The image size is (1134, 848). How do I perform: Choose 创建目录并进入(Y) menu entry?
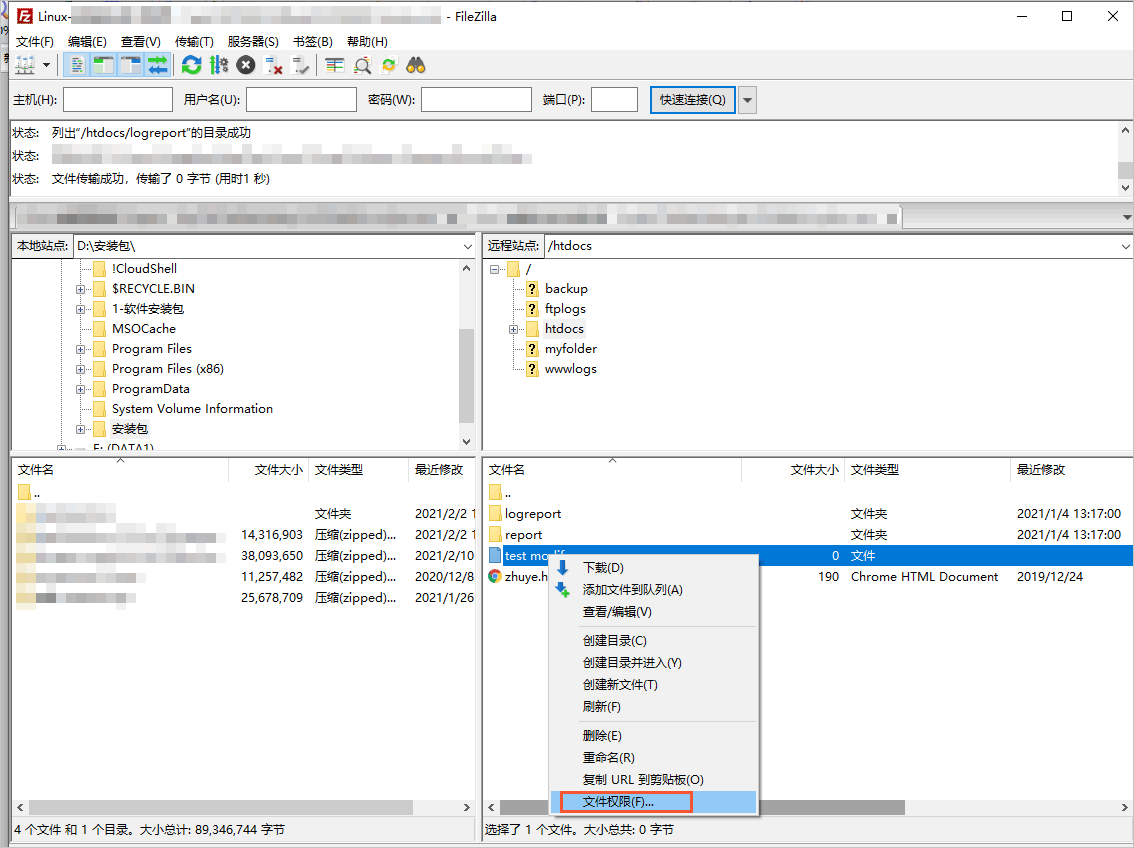(x=654, y=663)
